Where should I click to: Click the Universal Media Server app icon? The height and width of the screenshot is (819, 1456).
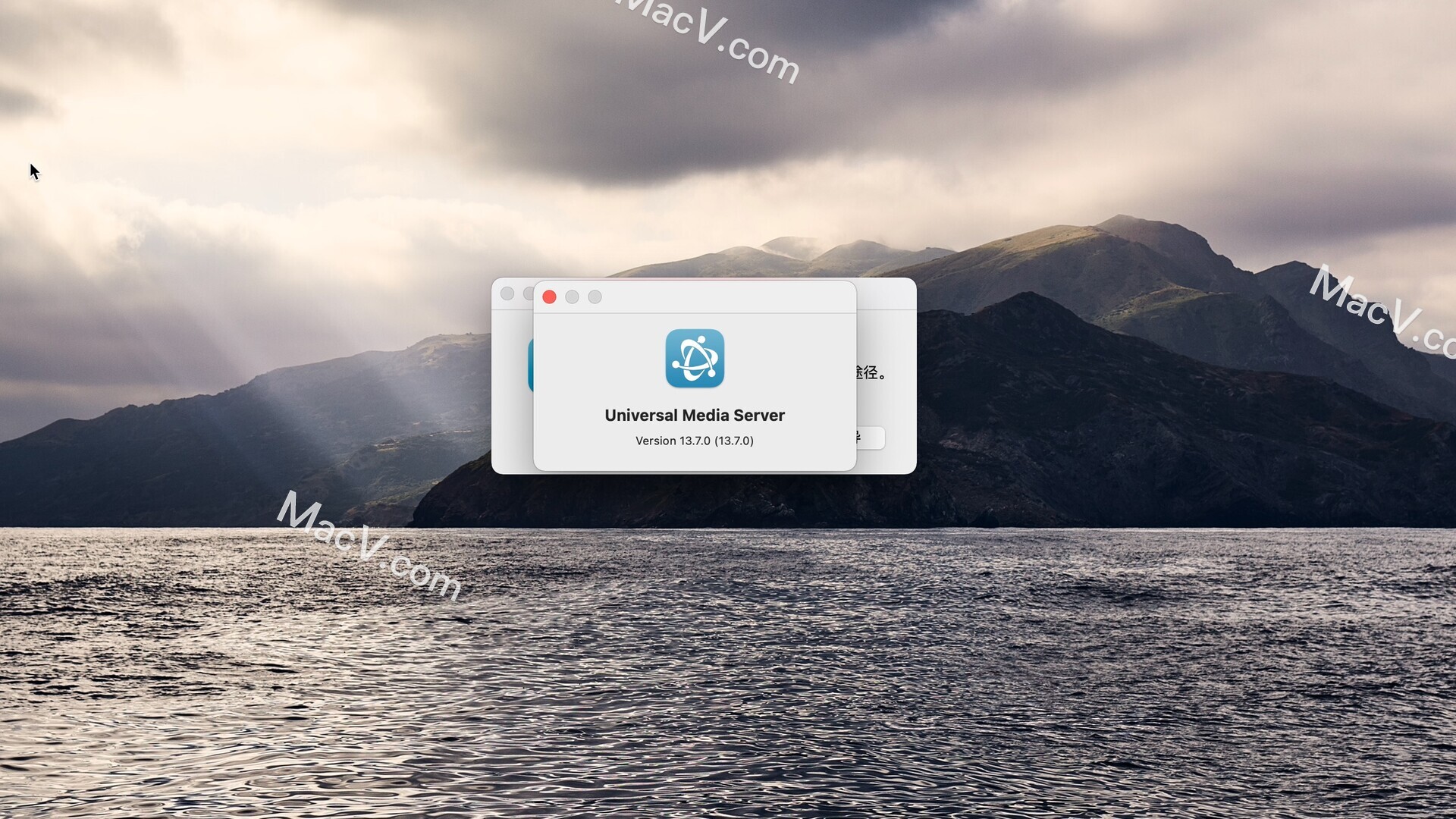695,358
